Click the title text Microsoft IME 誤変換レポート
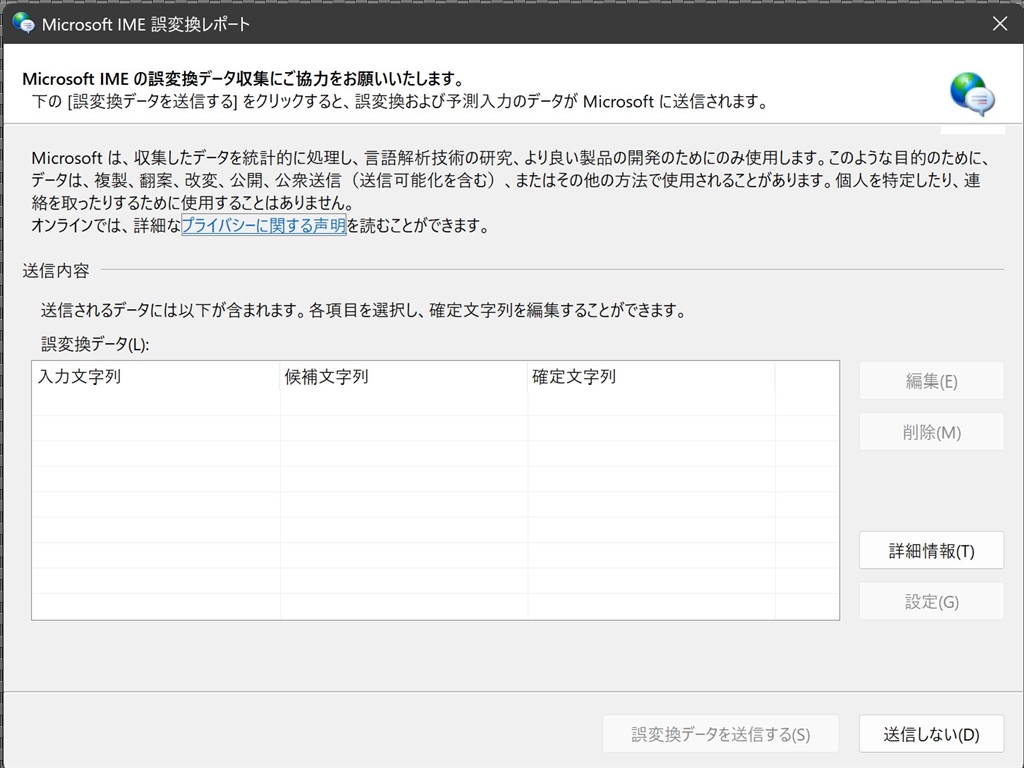Screen dimensions: 1024x768 pos(146,25)
